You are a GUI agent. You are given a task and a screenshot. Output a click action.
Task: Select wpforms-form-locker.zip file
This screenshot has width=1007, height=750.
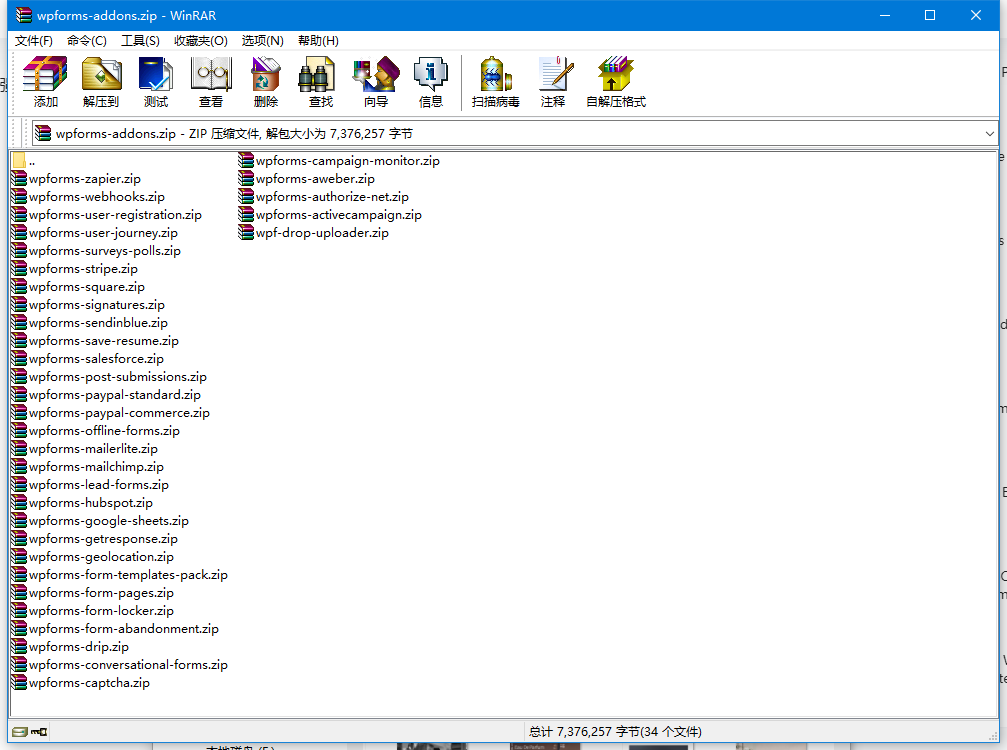(x=93, y=611)
